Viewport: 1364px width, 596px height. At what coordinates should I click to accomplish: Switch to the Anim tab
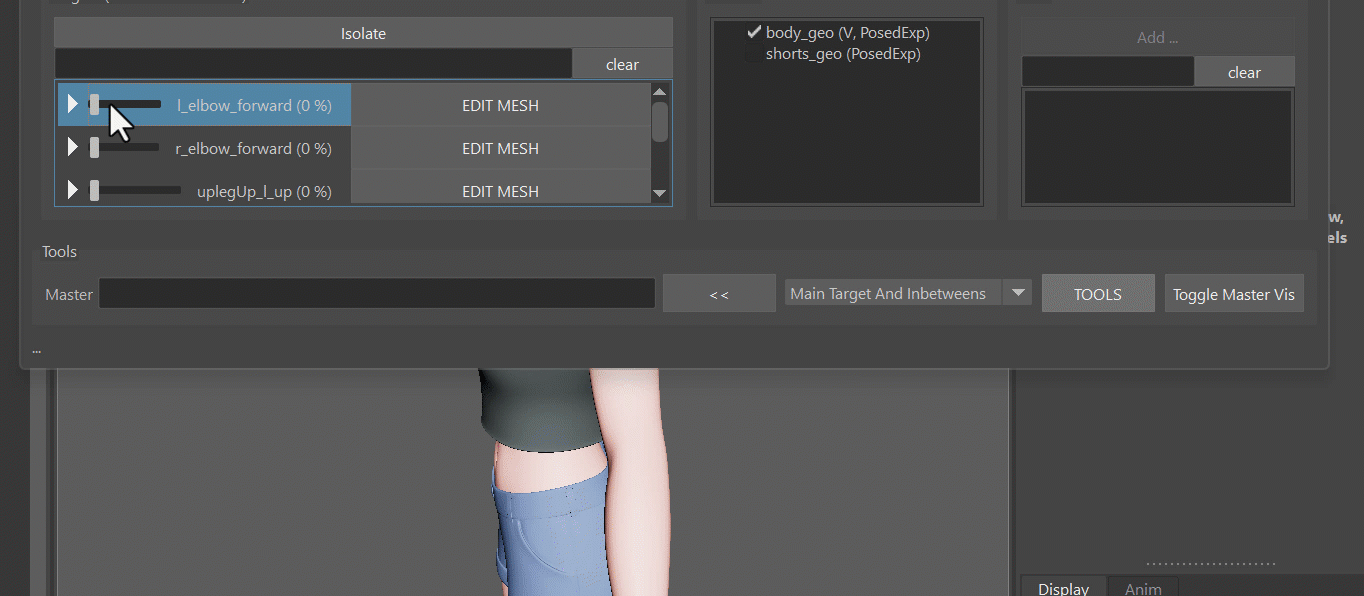(x=1143, y=588)
